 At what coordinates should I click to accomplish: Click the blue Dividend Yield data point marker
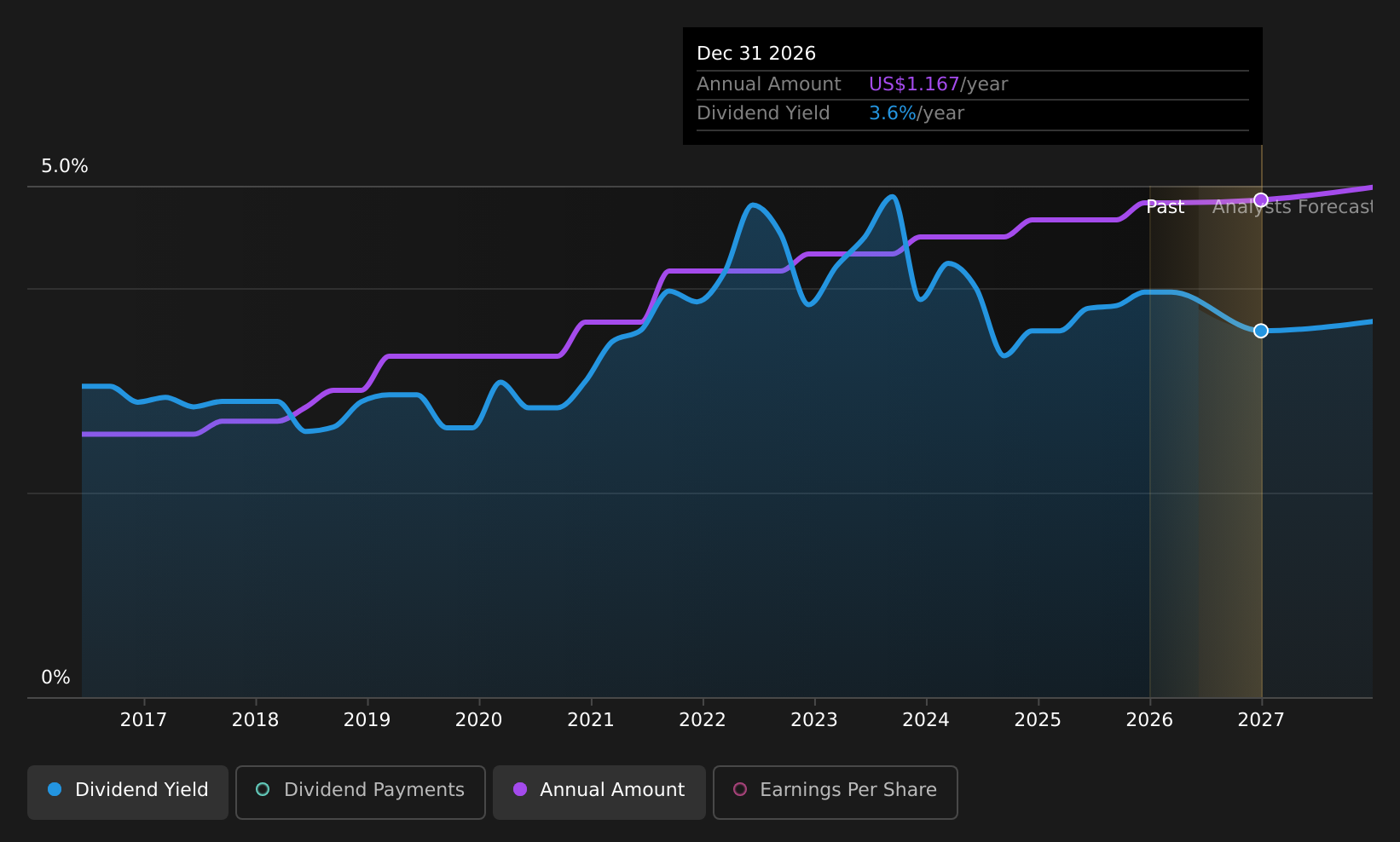1261,331
